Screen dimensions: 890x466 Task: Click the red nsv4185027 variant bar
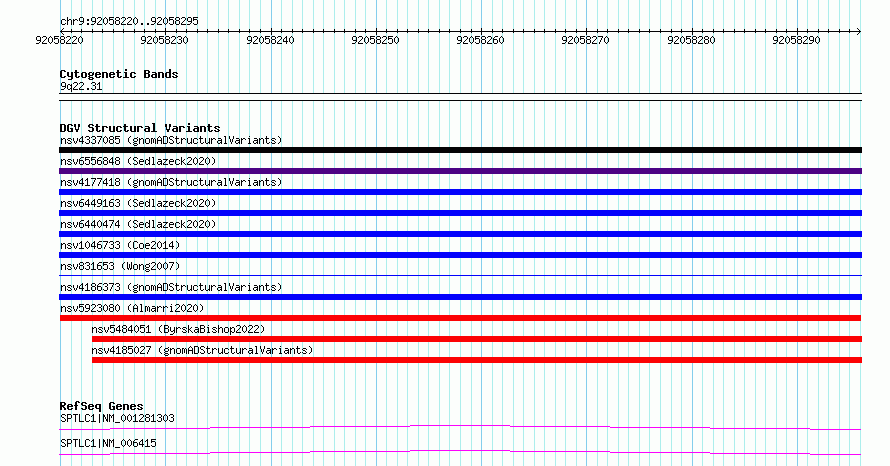[477, 360]
